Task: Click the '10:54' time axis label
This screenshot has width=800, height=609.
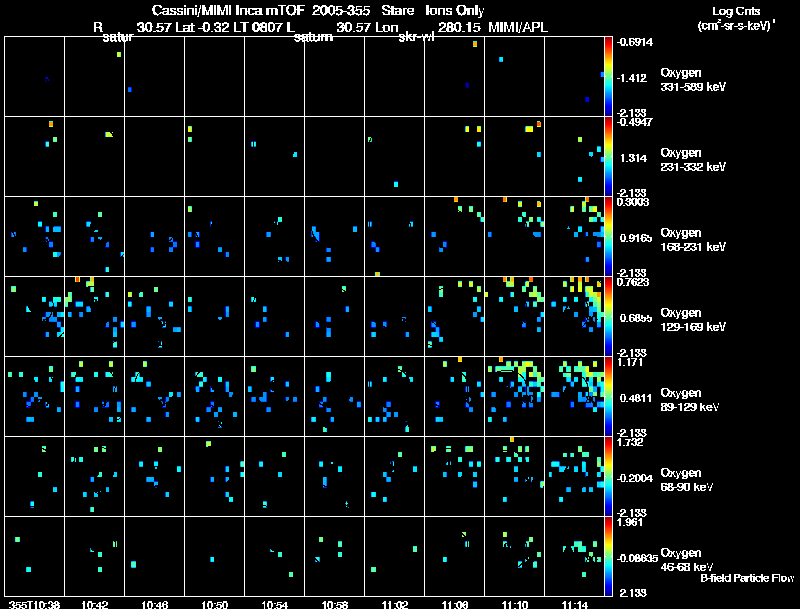Action: 274,604
